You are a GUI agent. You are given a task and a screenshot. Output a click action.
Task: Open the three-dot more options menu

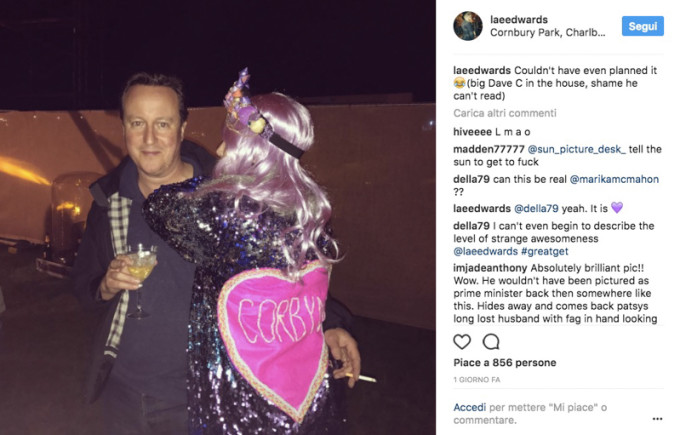pyautogui.click(x=657, y=419)
